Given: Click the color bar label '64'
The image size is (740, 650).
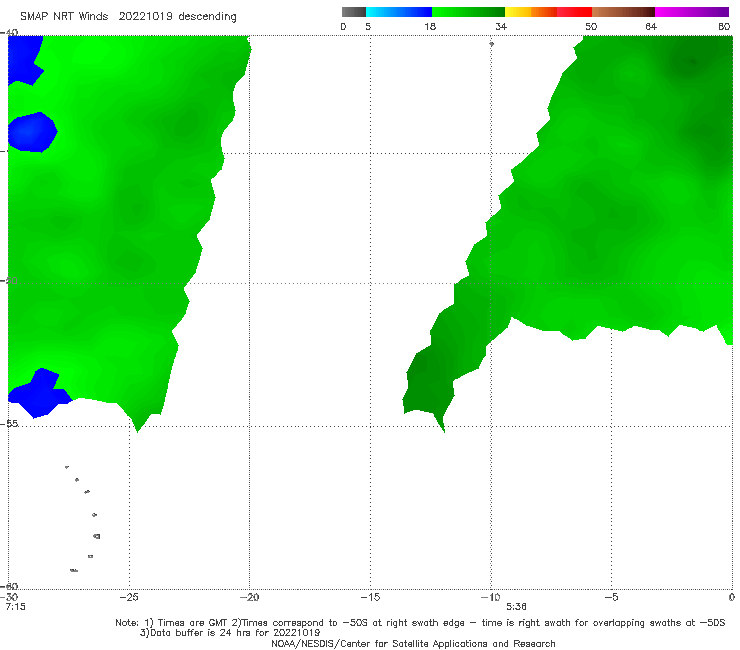Looking at the screenshot, I should click(x=651, y=26).
